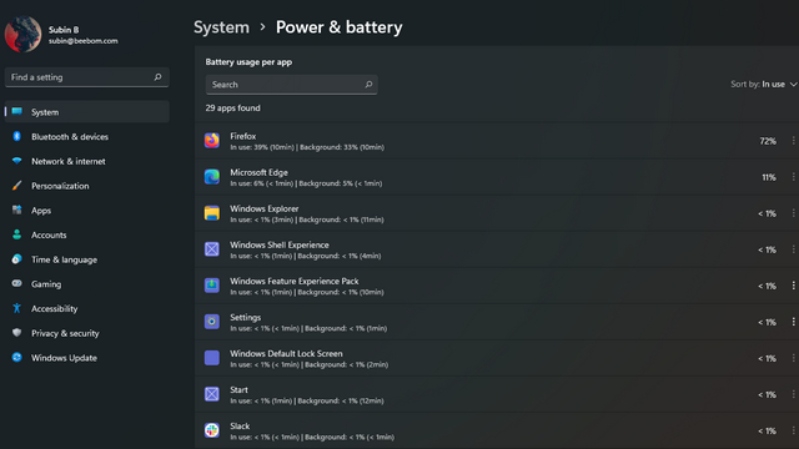799x449 pixels.
Task: Select System in the sidebar
Action: 87,112
